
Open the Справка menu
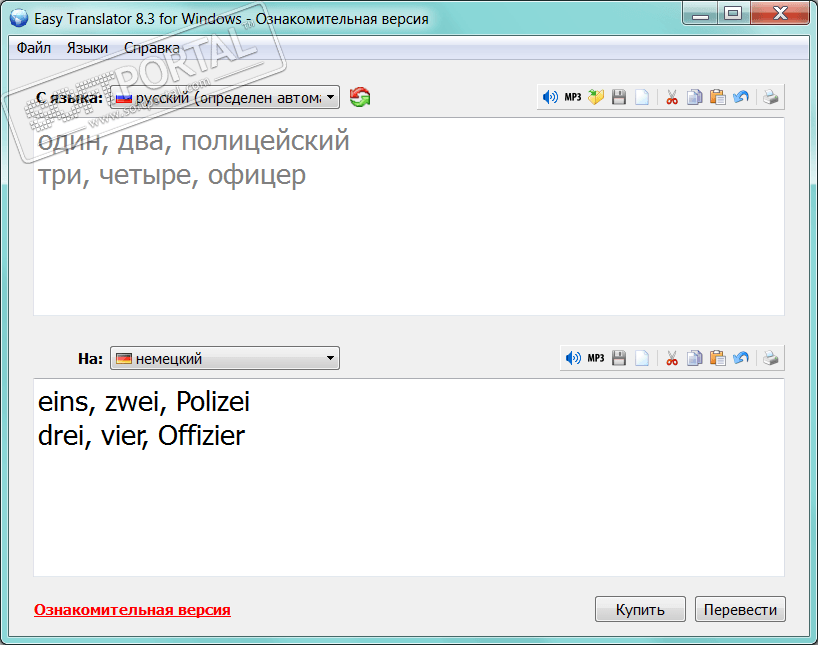152,48
